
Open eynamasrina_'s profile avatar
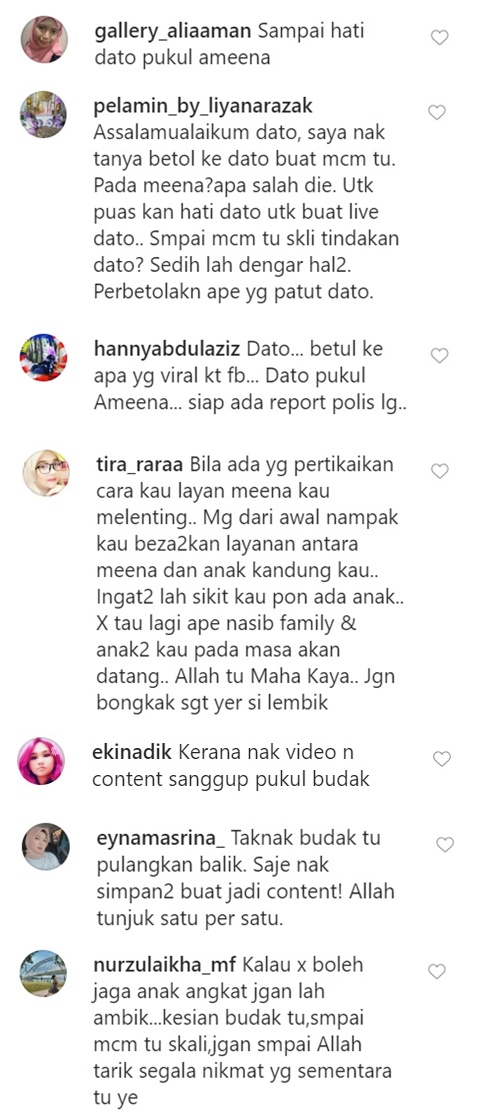(x=46, y=846)
